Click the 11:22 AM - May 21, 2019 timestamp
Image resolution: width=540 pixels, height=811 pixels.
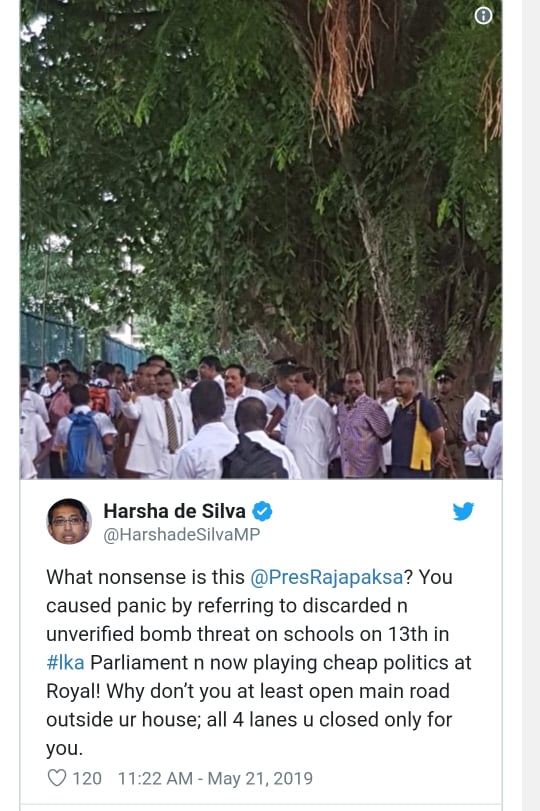click(x=215, y=778)
